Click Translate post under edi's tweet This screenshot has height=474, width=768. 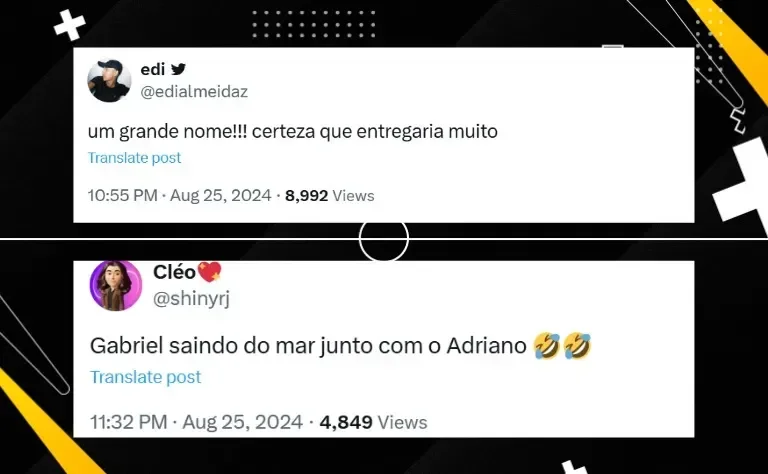[x=134, y=158]
